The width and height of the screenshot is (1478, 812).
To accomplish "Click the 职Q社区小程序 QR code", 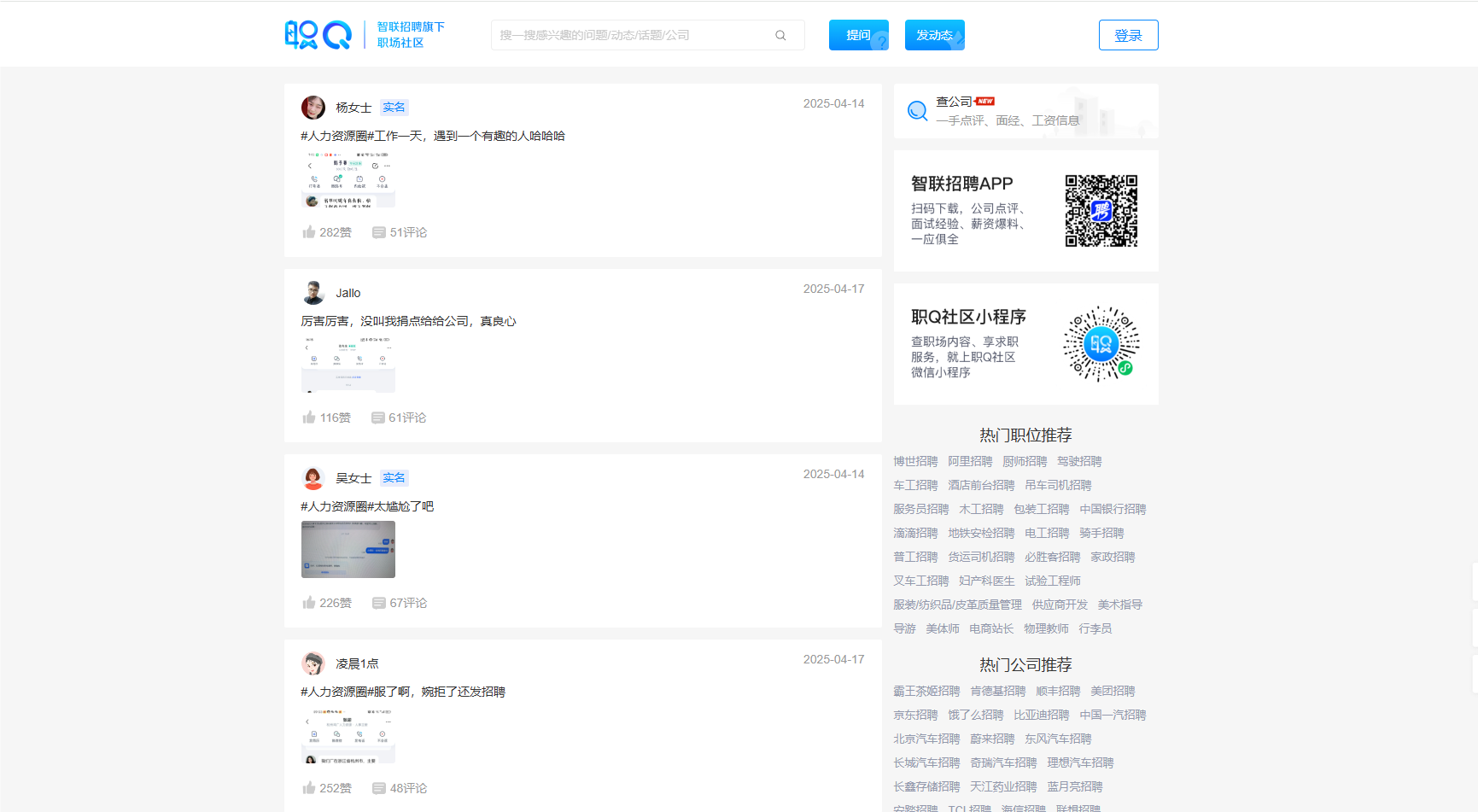I will point(1101,345).
